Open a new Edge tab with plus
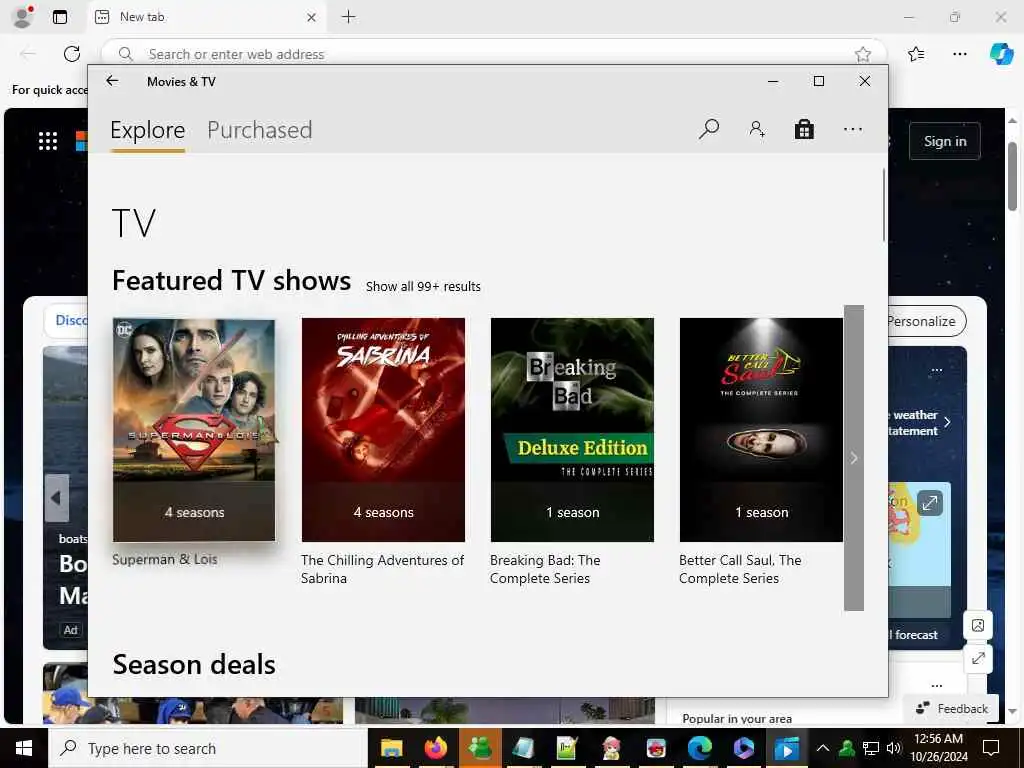1024x768 pixels. (x=349, y=17)
